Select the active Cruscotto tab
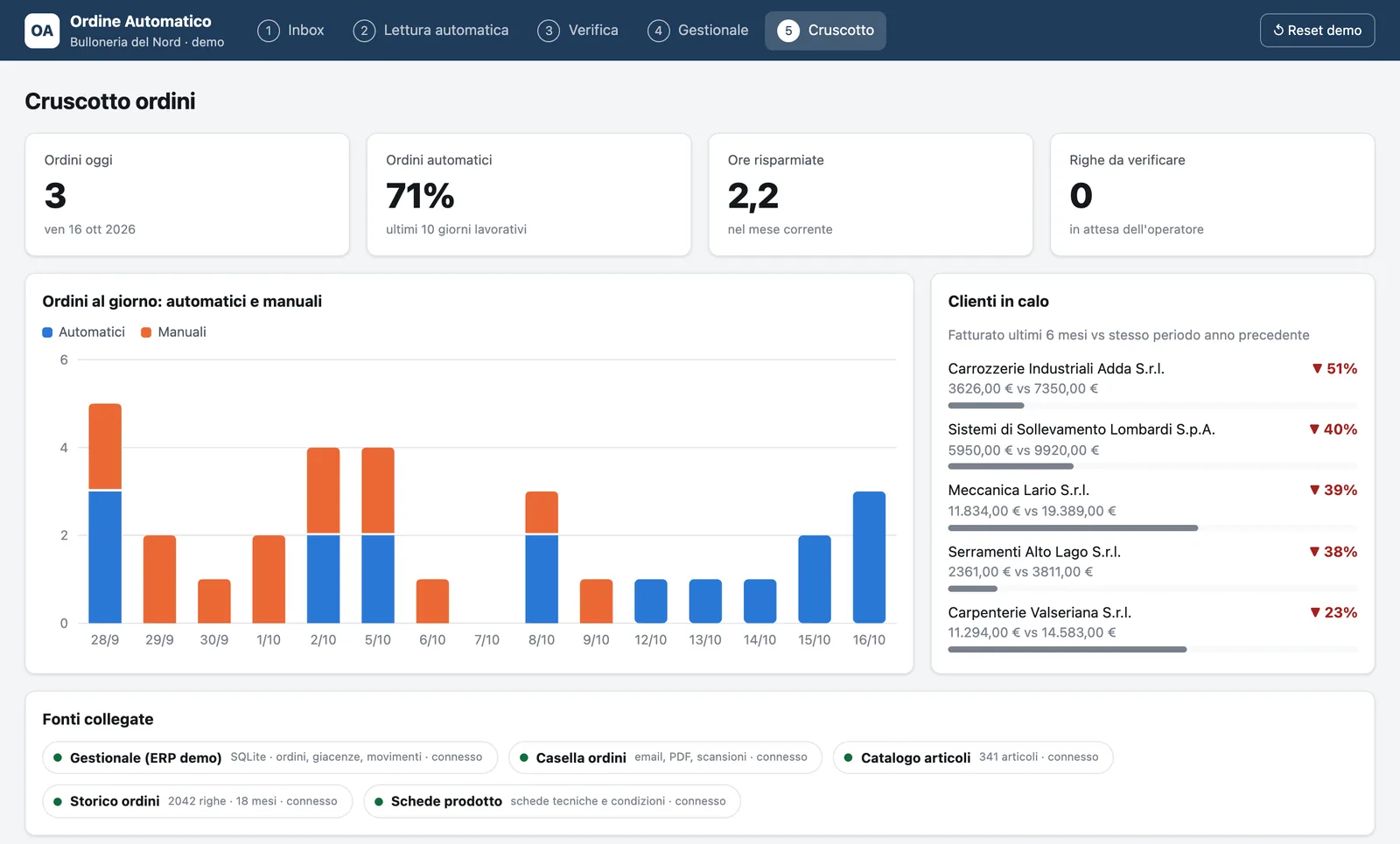 pos(825,31)
